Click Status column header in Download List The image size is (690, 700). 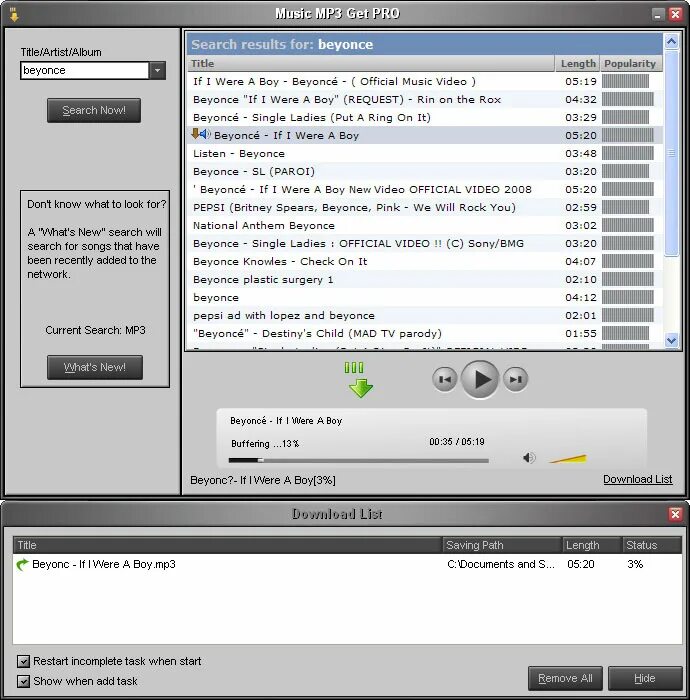(x=652, y=545)
